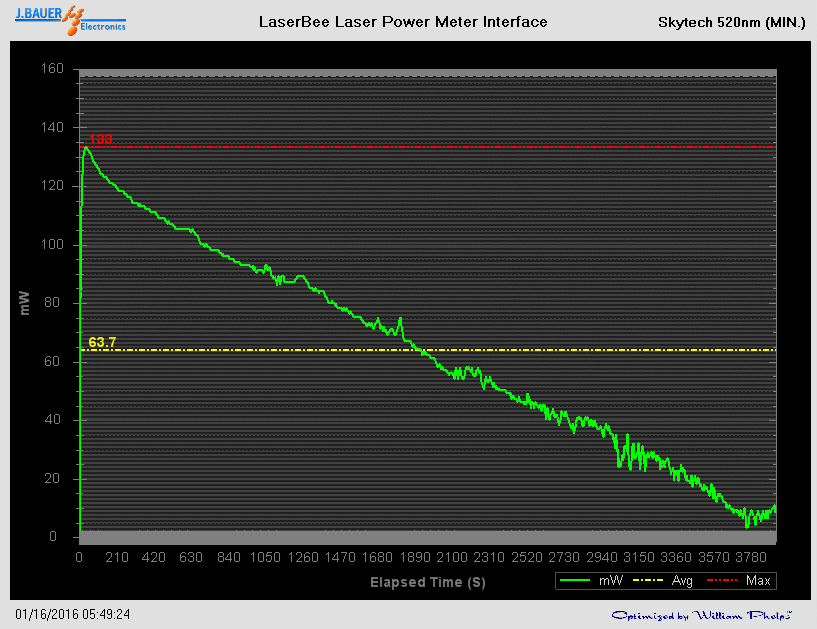Click the 210 tick on the x-axis
The image size is (817, 629).
(116, 557)
